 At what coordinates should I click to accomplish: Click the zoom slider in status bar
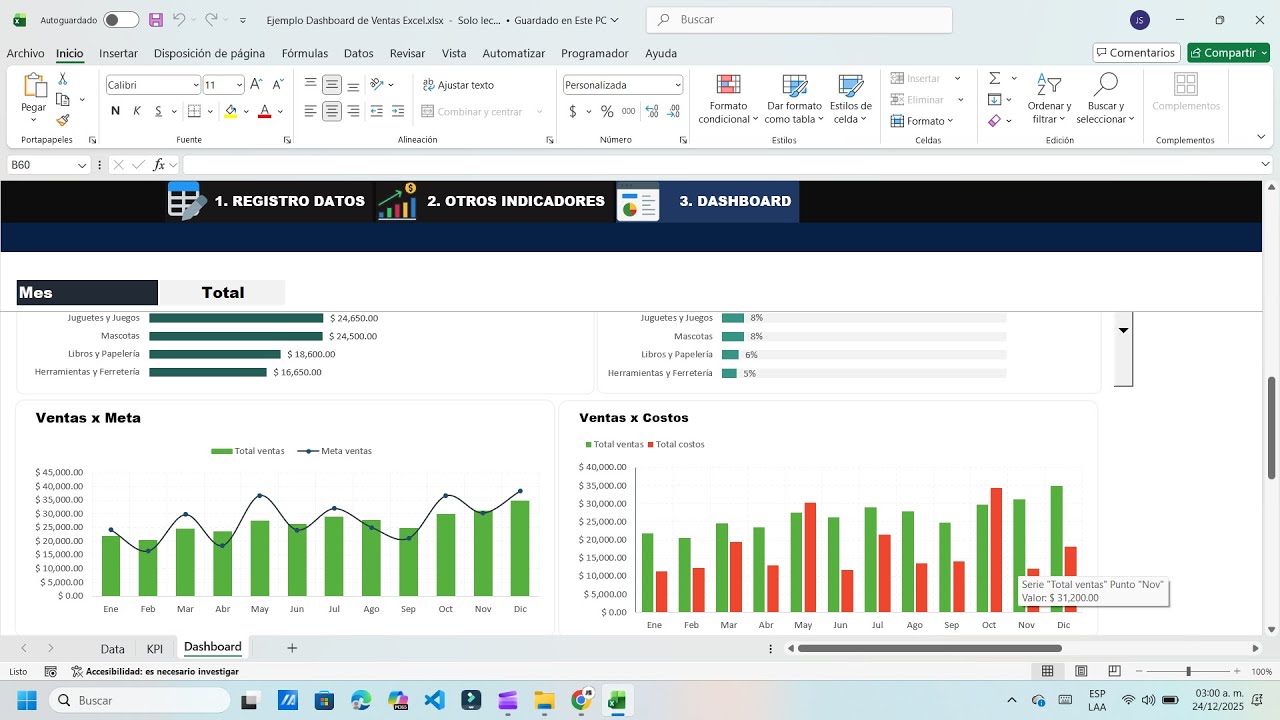(1188, 671)
